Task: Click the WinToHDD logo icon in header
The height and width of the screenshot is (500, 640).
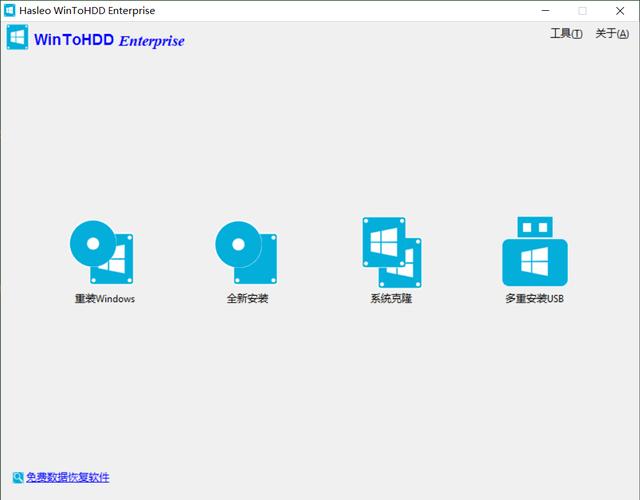Action: 18,37
